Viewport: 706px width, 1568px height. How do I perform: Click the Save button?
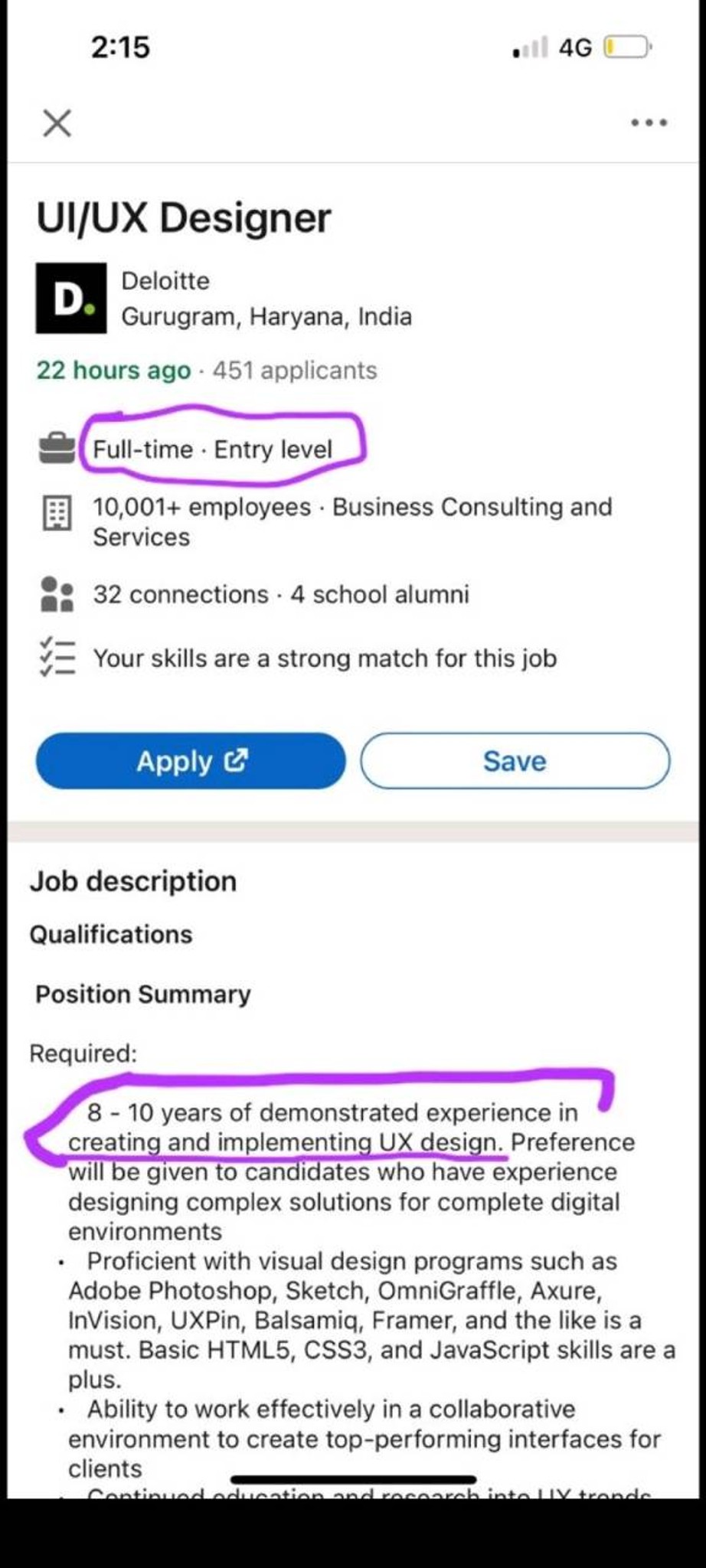[x=515, y=761]
